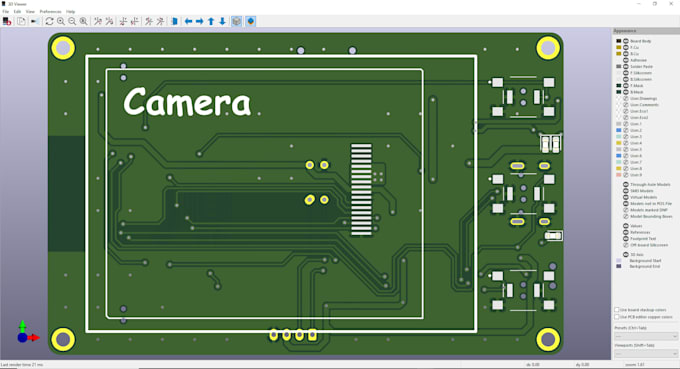Toggle visibility of B.Silkscreen layer
This screenshot has height=369, width=680.
626,79
